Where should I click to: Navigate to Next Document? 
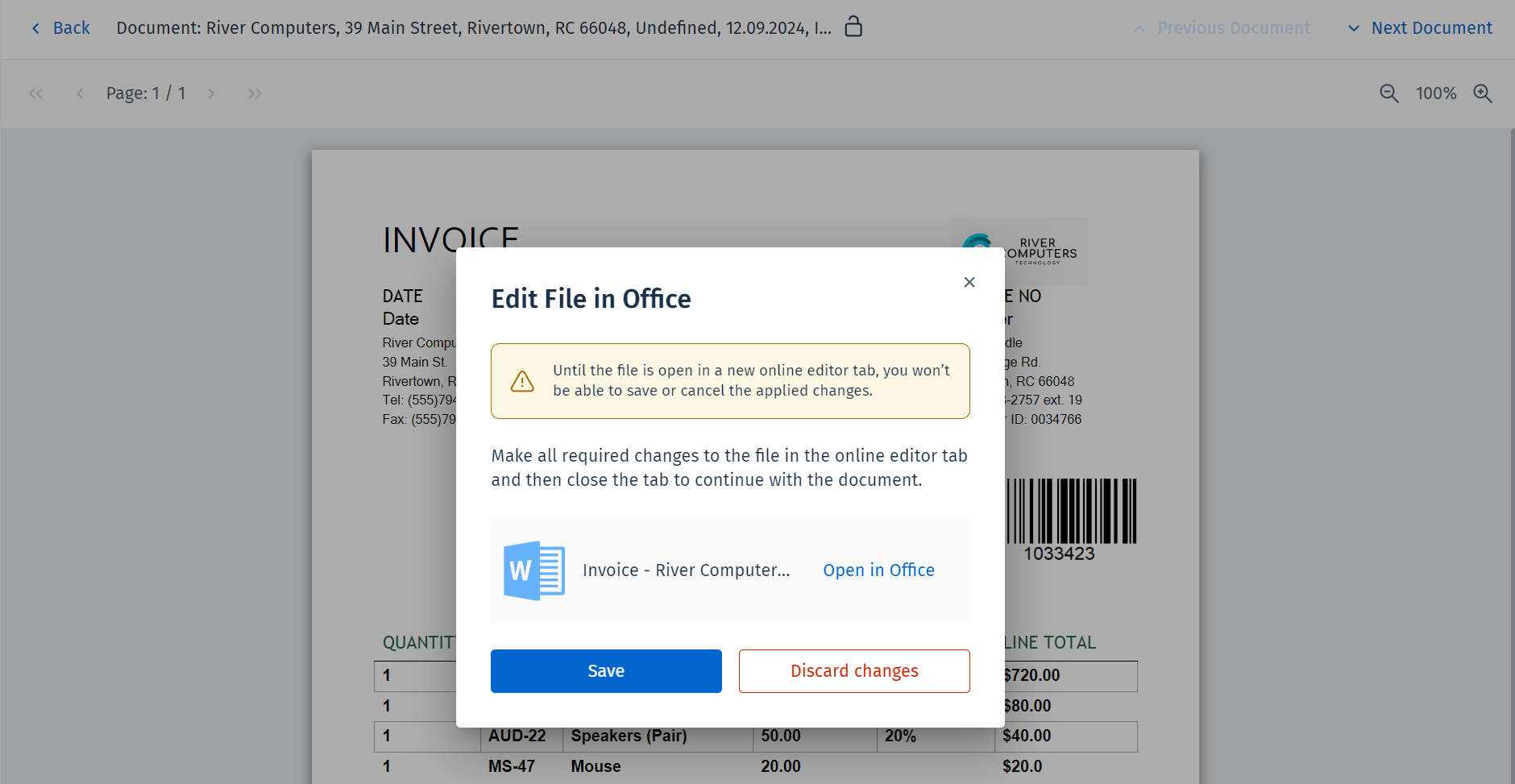1420,28
